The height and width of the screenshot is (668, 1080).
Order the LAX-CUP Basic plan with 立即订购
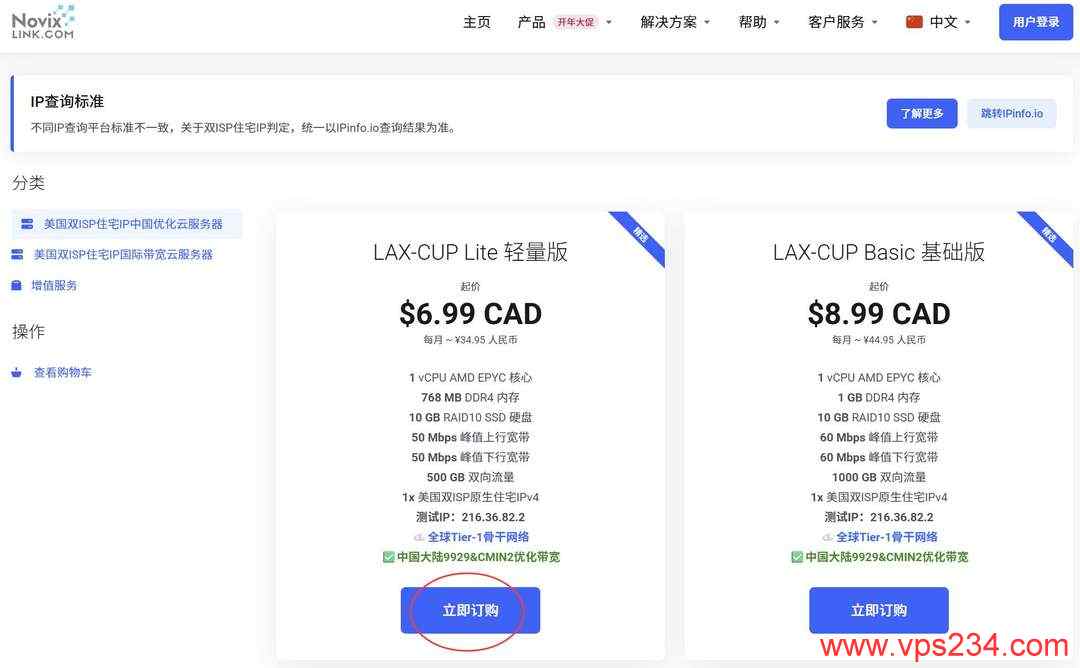coord(879,610)
